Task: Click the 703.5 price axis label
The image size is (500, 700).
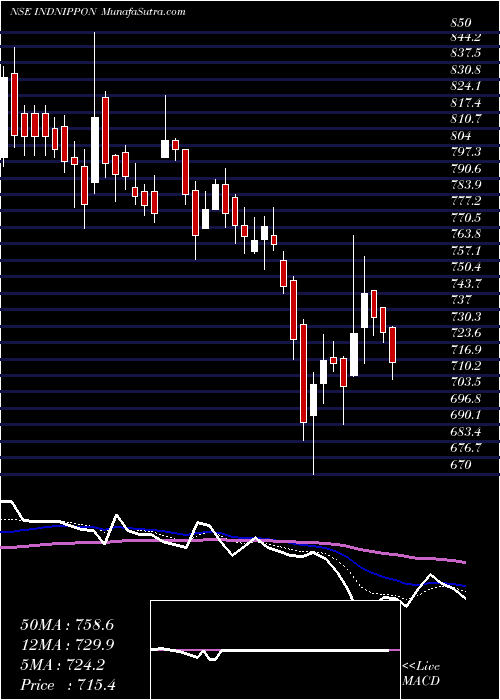Action: pos(466,383)
